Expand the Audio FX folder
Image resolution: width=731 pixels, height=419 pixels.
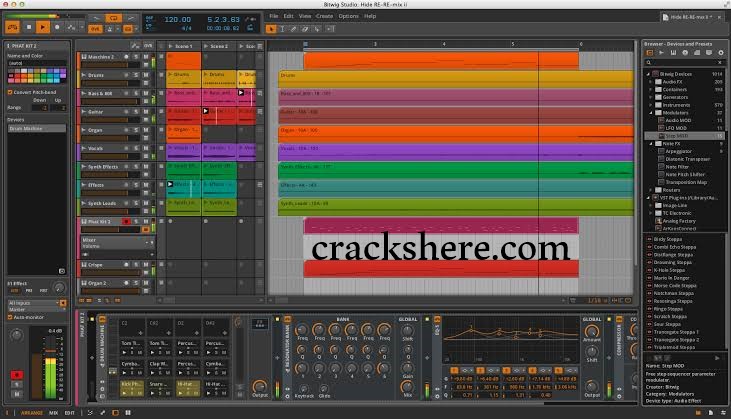tap(651, 82)
